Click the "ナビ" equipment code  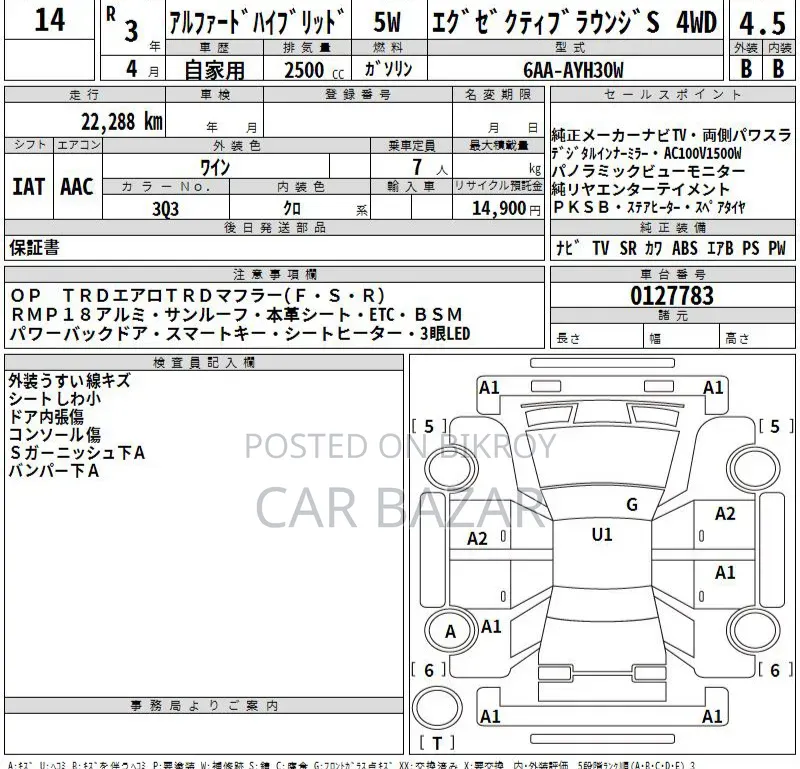coord(568,248)
